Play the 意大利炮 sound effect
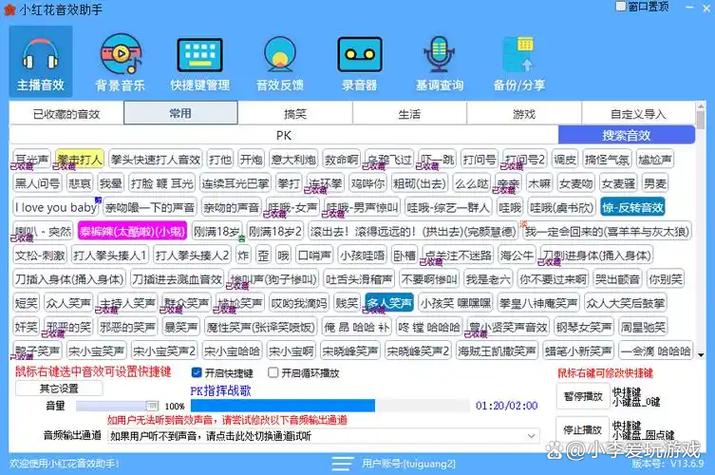715x475 pixels. click(293, 159)
